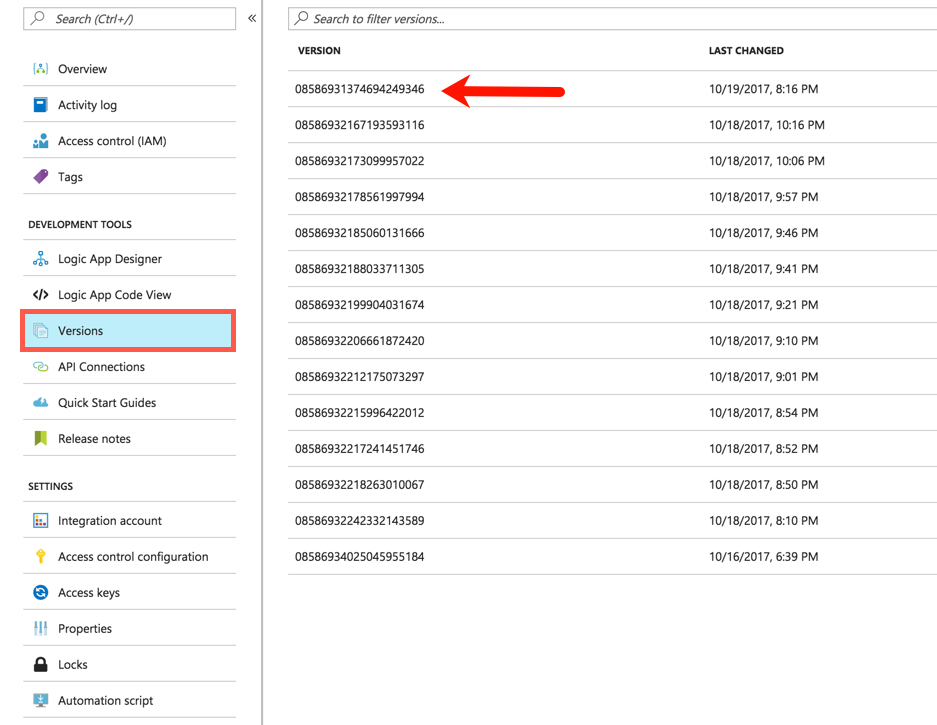Viewport: 937px width, 725px height.
Task: Open version 08586932218263010067
Action: click(x=359, y=485)
